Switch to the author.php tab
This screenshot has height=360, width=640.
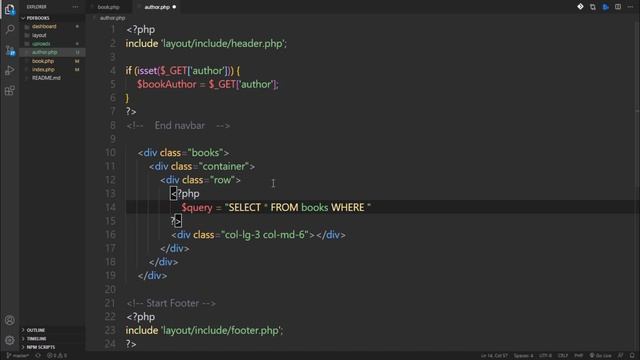click(157, 7)
